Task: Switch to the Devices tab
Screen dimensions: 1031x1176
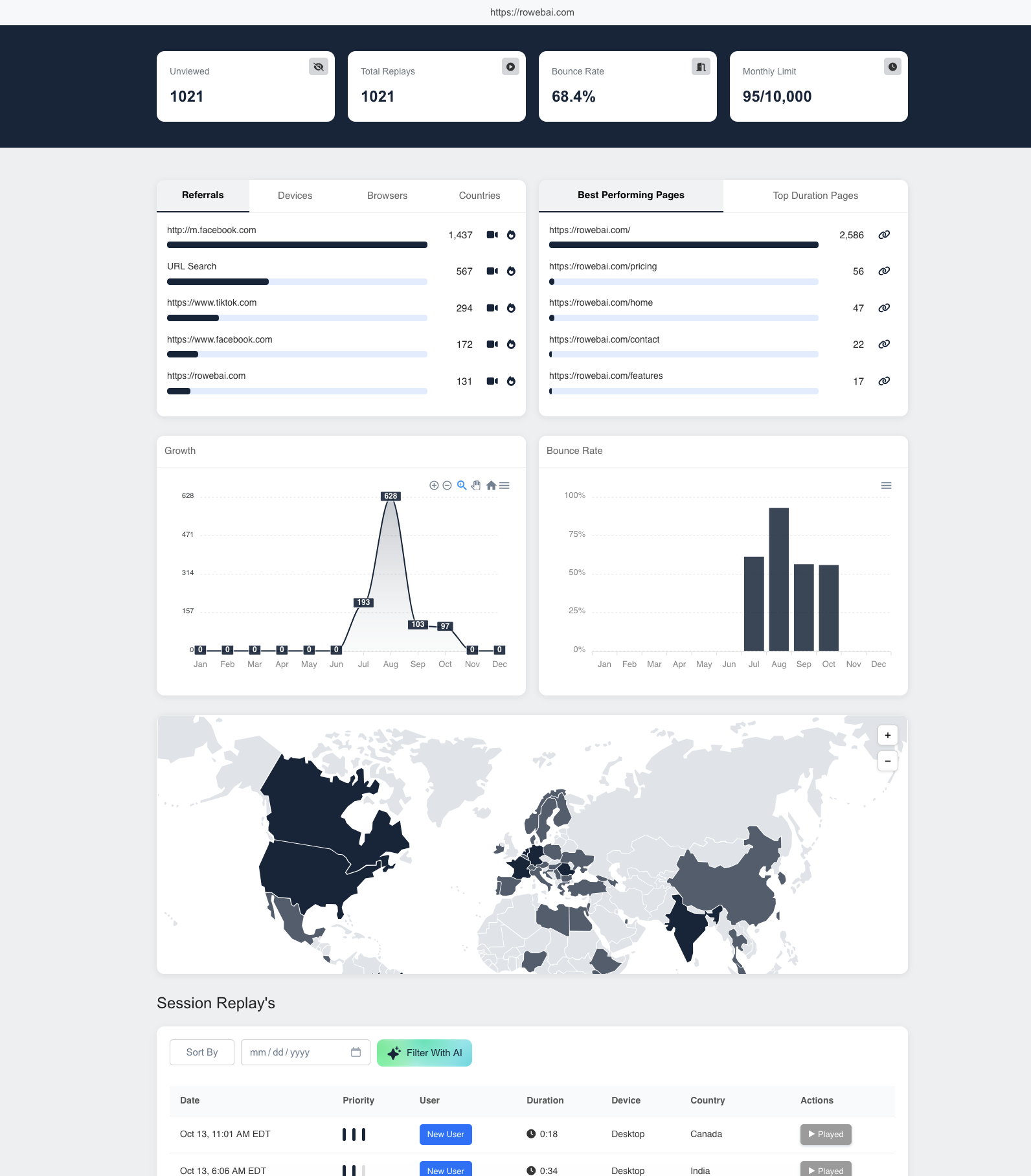Action: pyautogui.click(x=295, y=196)
